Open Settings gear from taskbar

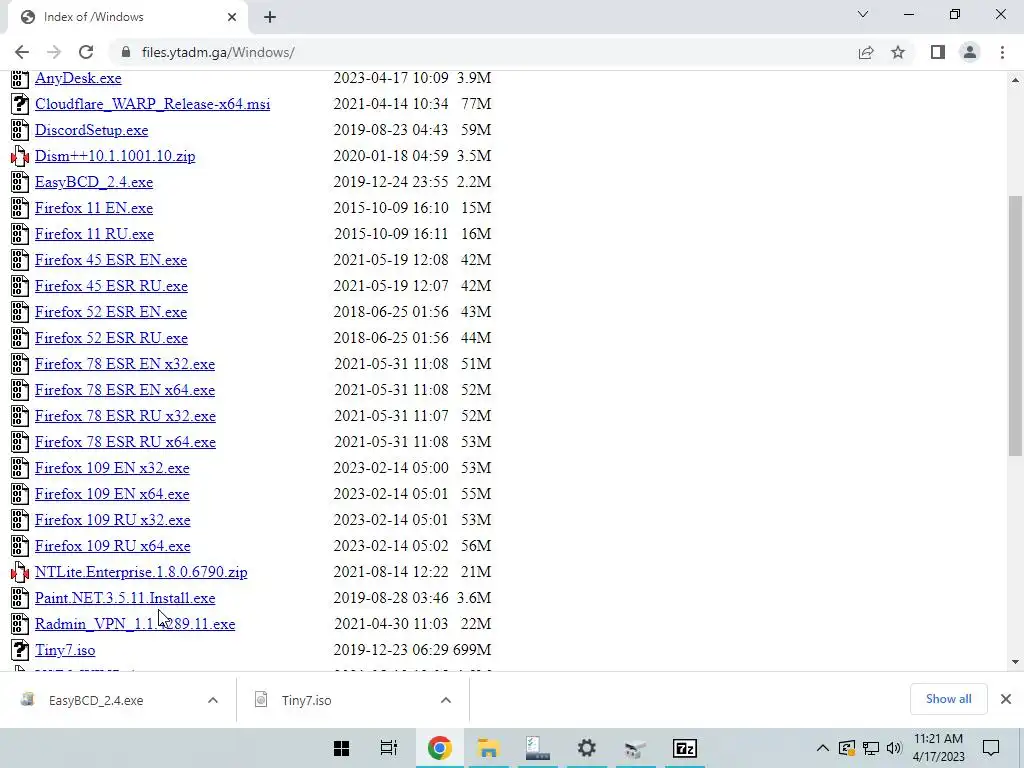pos(586,748)
